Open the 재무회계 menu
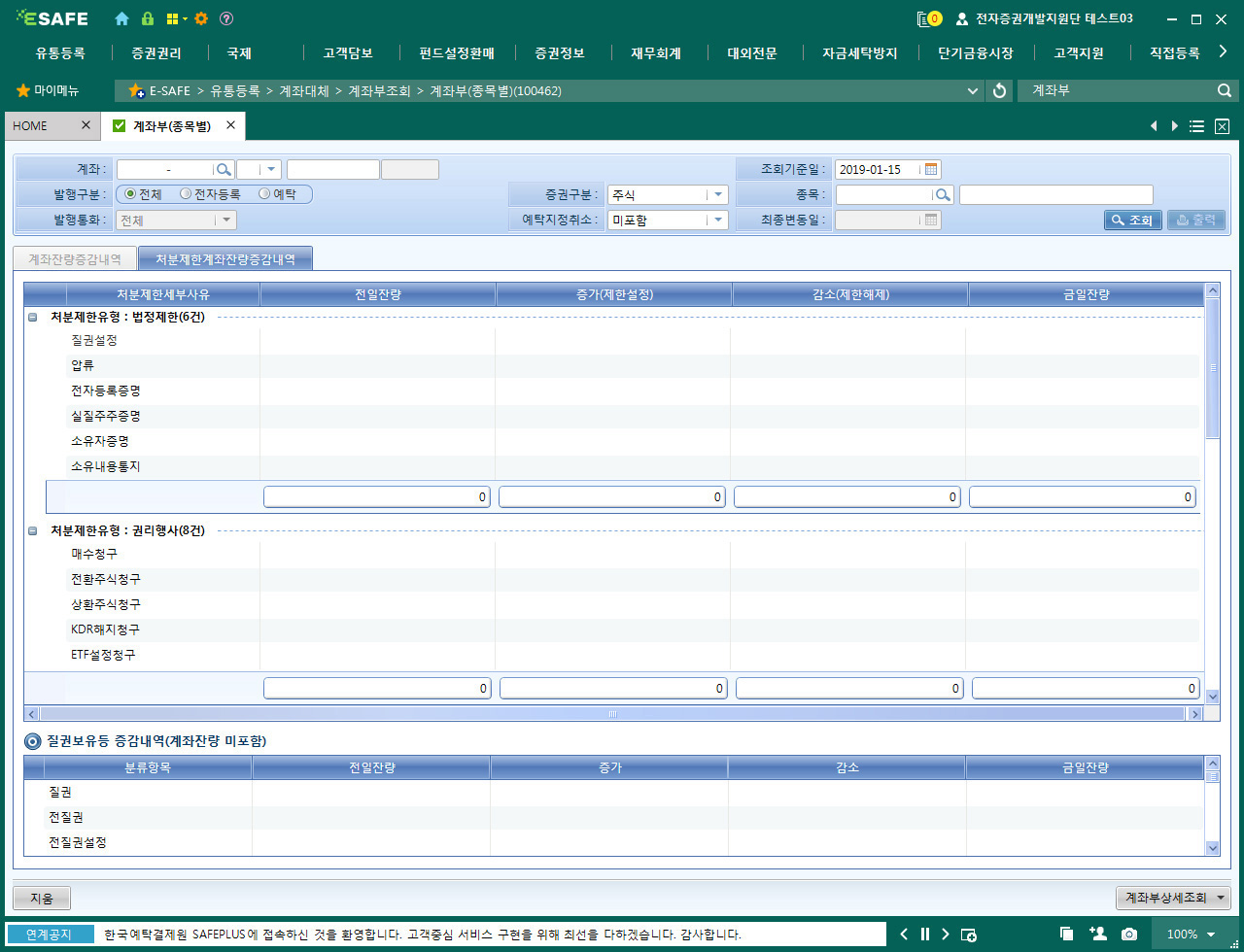 [656, 53]
